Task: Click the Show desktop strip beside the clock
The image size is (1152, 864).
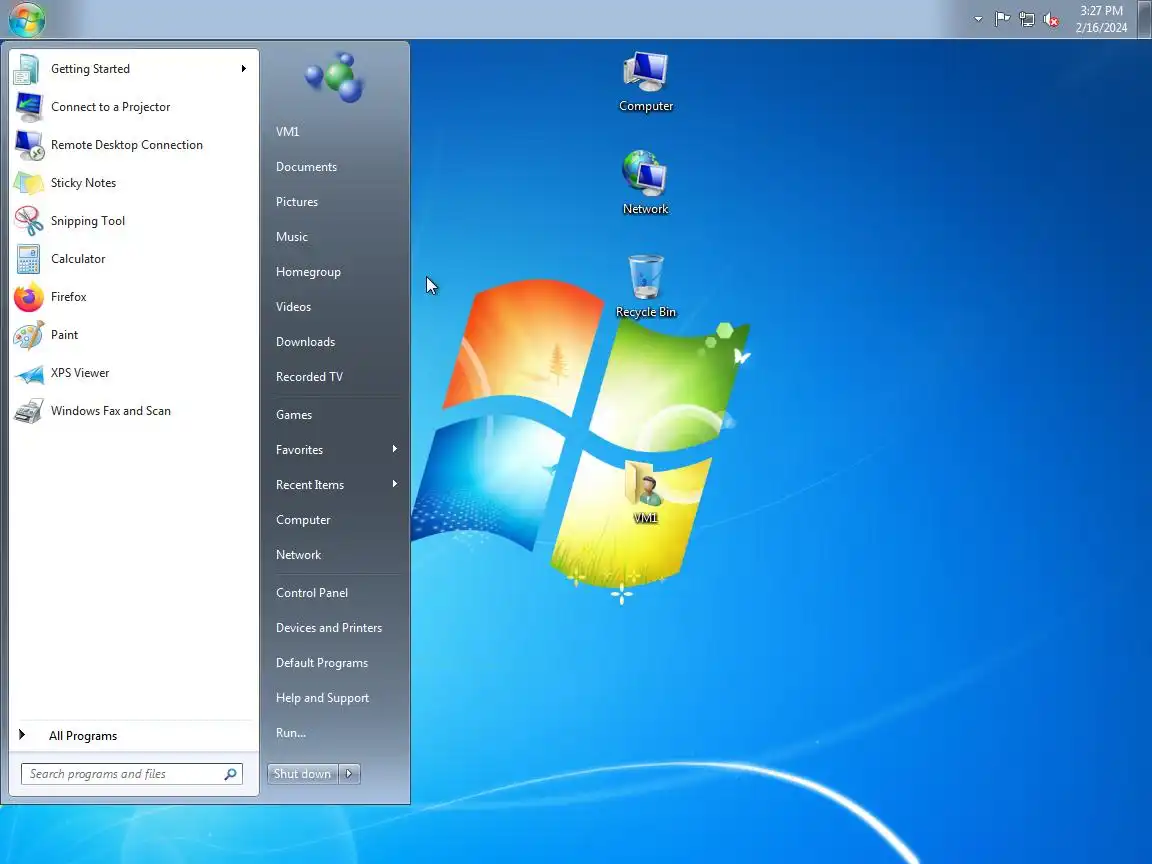Action: coord(1145,19)
